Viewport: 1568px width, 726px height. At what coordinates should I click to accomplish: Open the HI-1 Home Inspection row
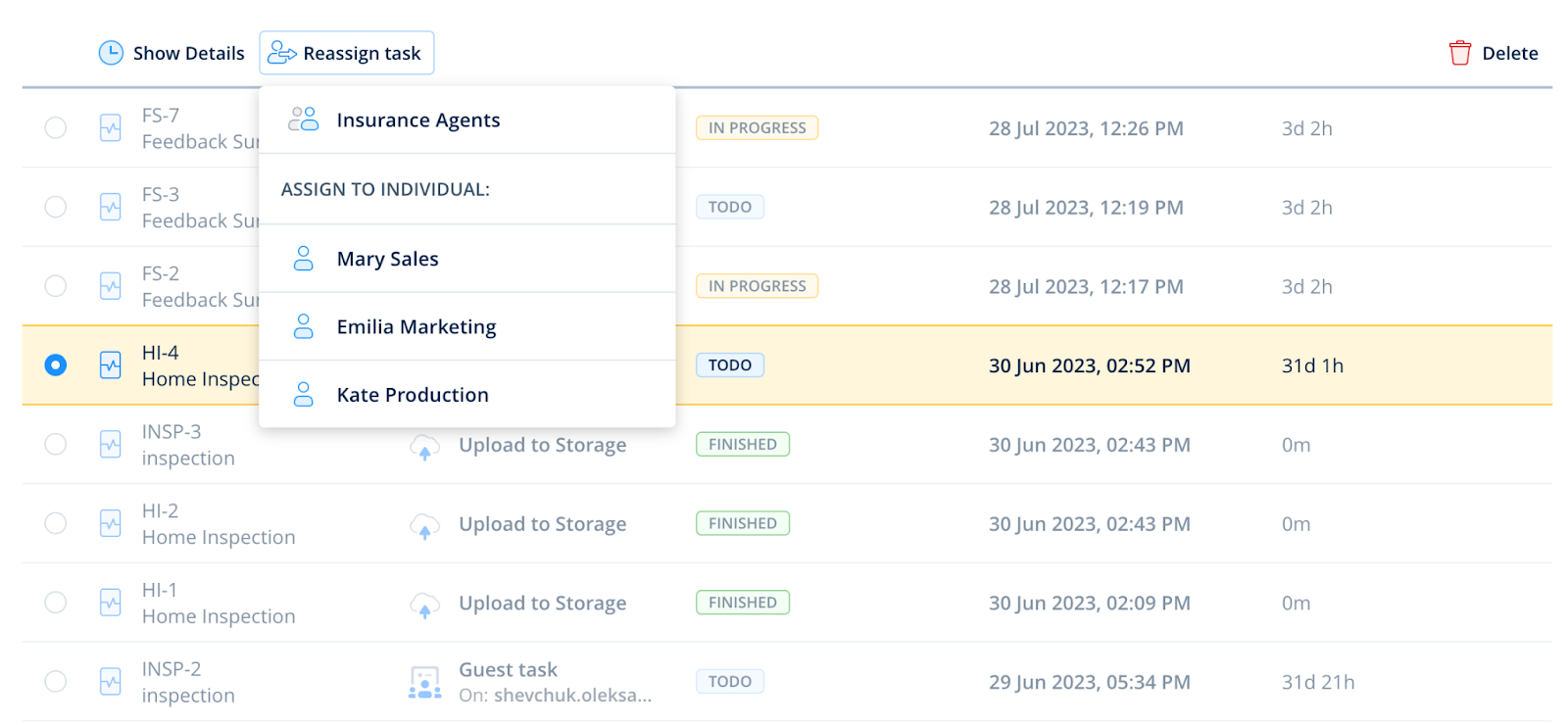point(219,604)
